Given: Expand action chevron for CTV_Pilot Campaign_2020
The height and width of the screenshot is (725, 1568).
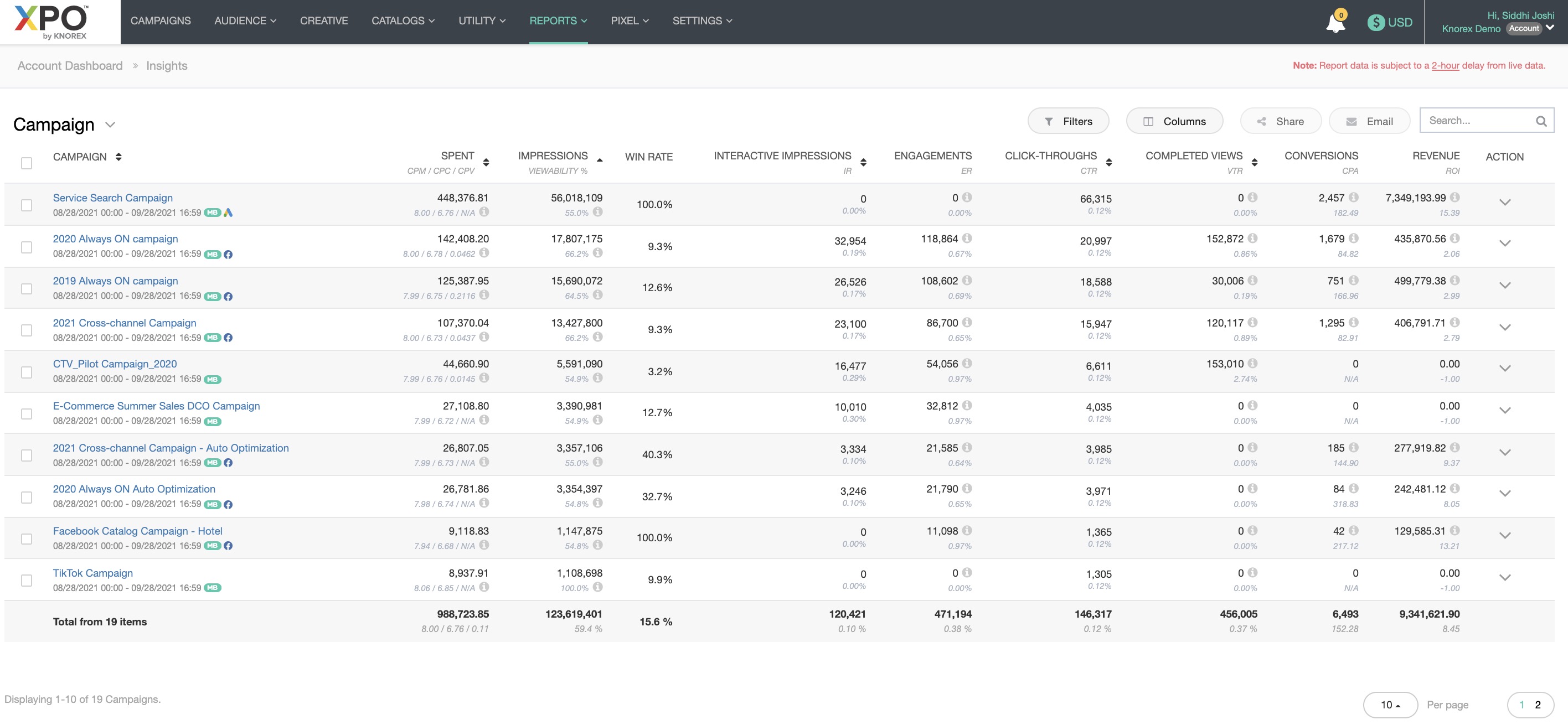Looking at the screenshot, I should pyautogui.click(x=1505, y=369).
